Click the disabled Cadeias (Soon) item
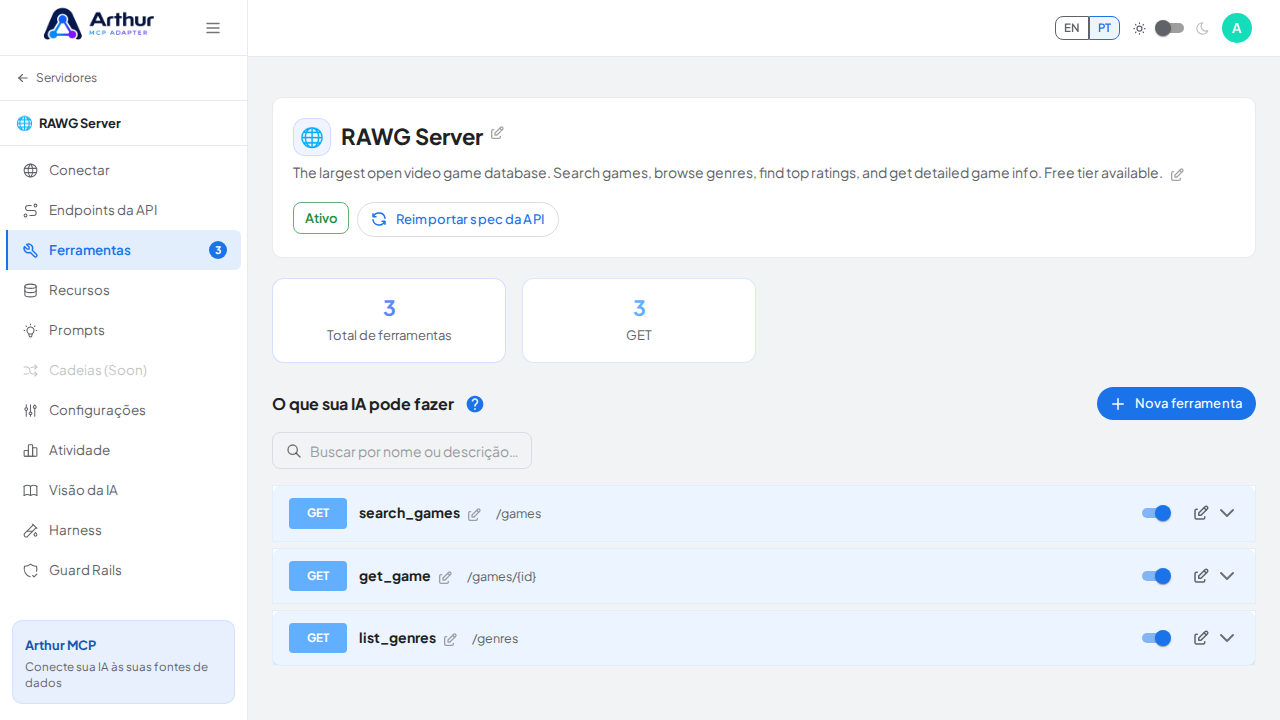Viewport: 1280px width, 720px height. coord(123,370)
